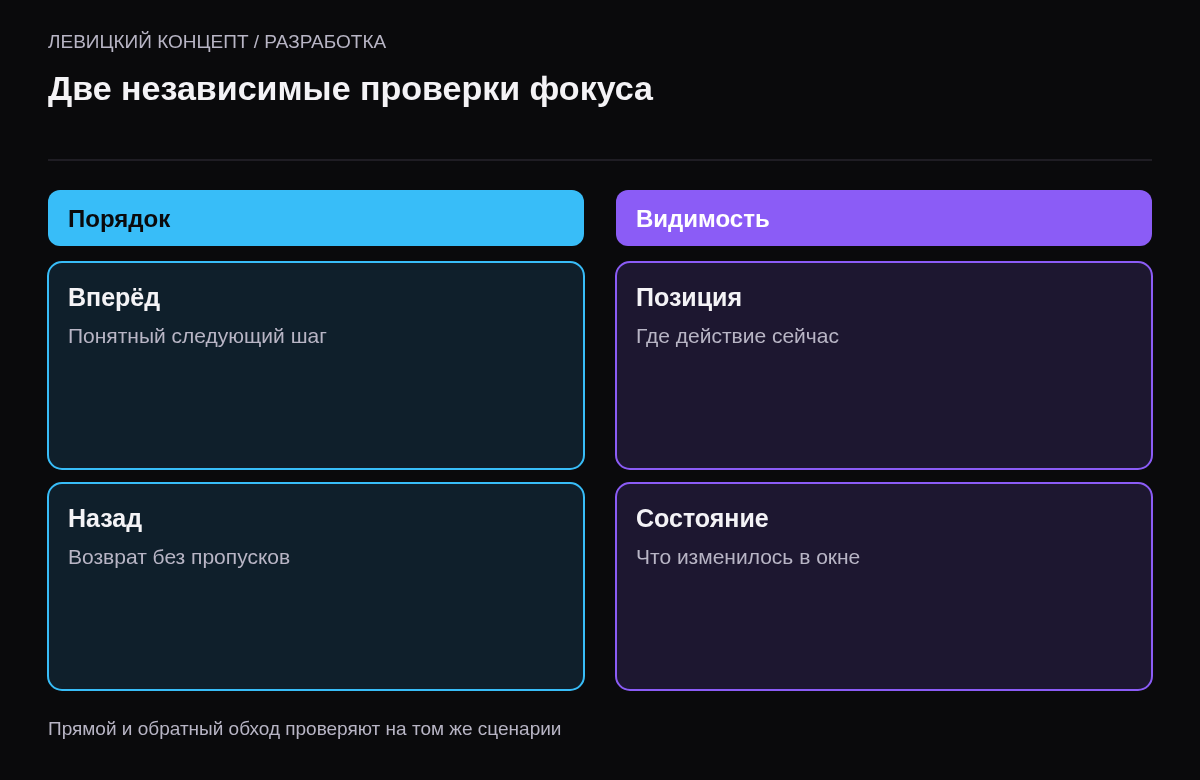Click the "Позиция" card title
The height and width of the screenshot is (780, 1200).
[x=689, y=297]
